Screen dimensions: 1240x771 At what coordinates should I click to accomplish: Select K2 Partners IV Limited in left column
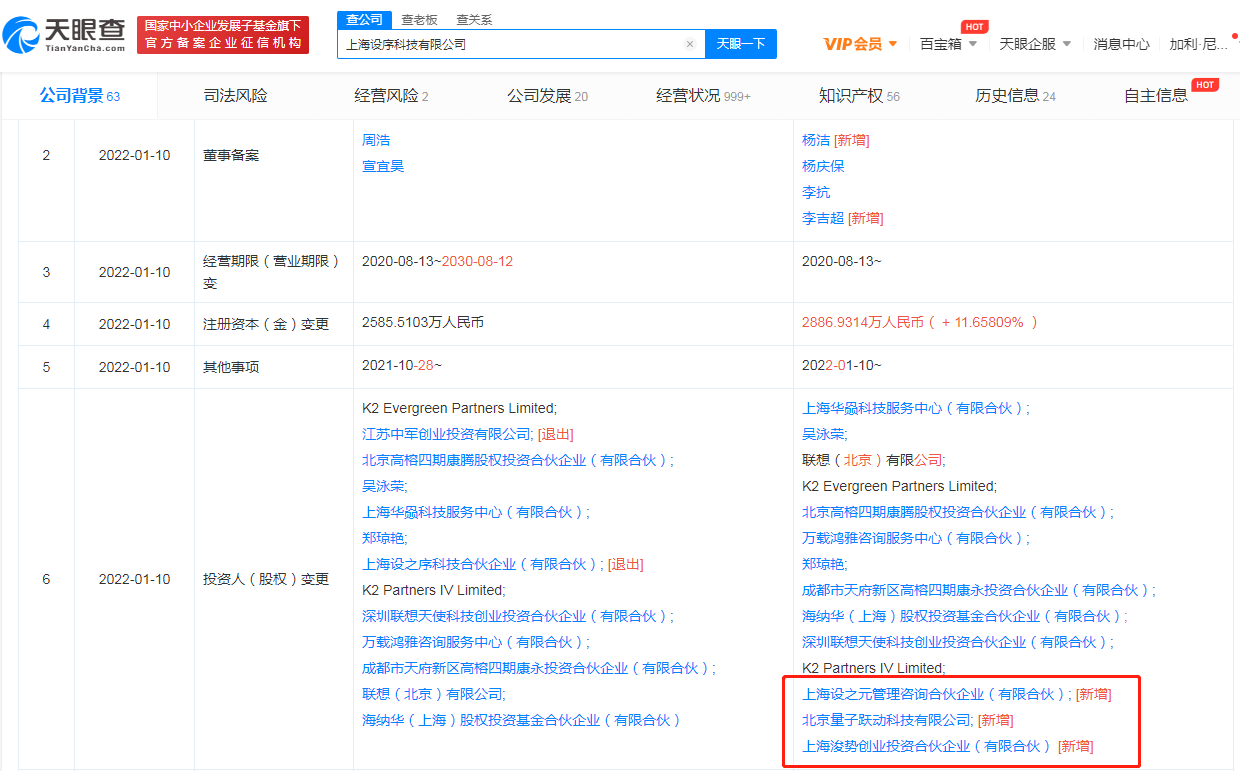coord(433,590)
